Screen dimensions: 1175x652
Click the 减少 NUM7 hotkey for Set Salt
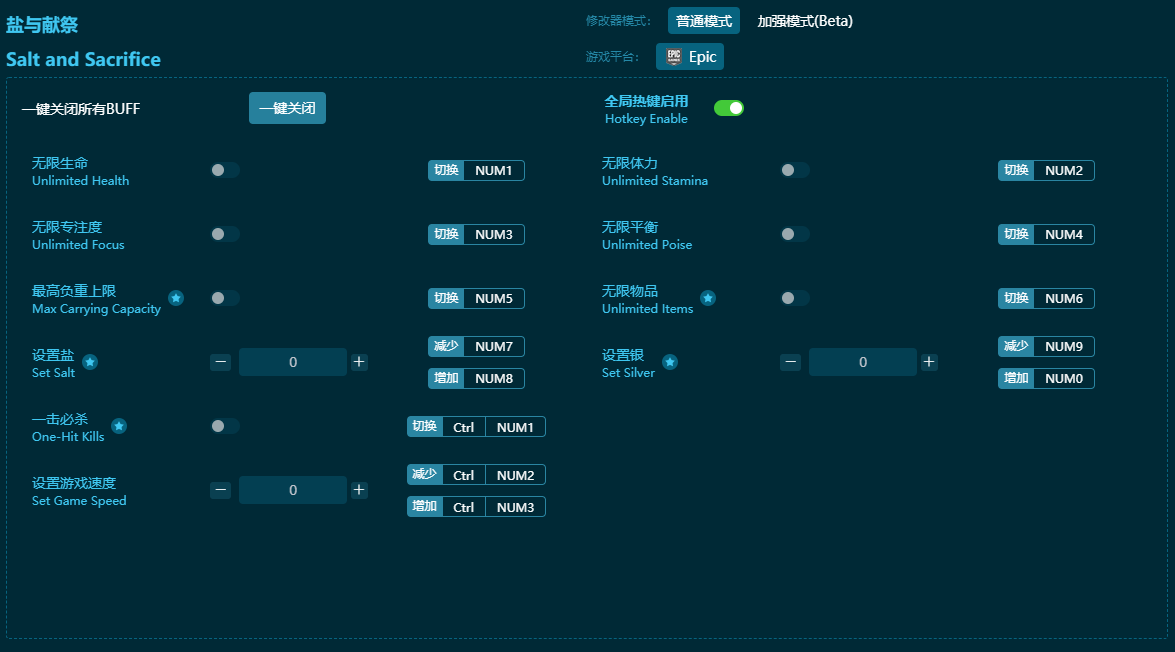tap(476, 346)
